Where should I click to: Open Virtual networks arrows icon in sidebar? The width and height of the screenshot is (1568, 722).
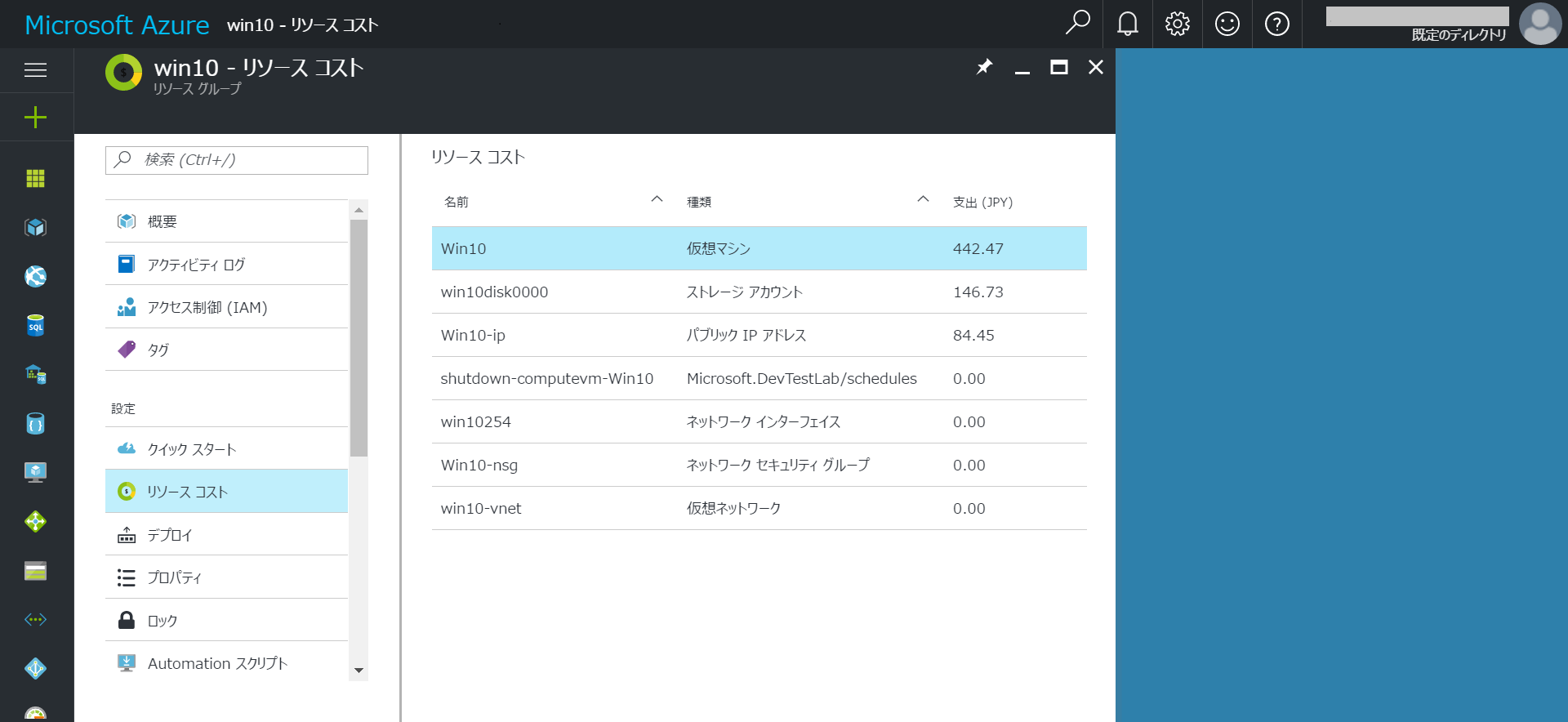(35, 619)
